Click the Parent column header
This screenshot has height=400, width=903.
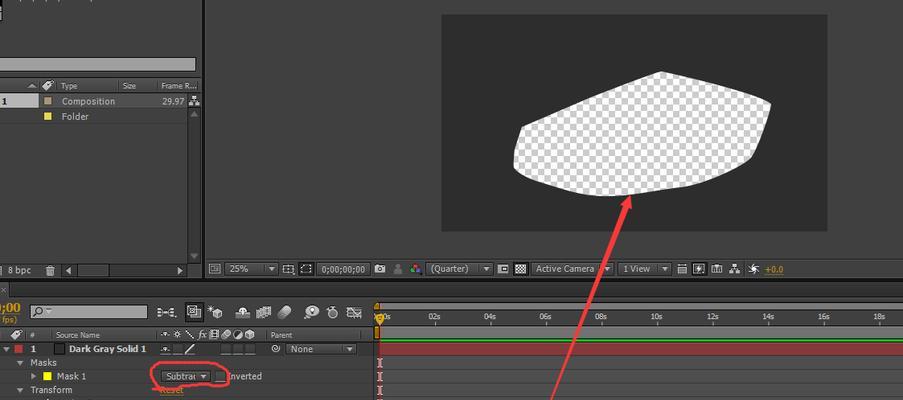point(282,335)
